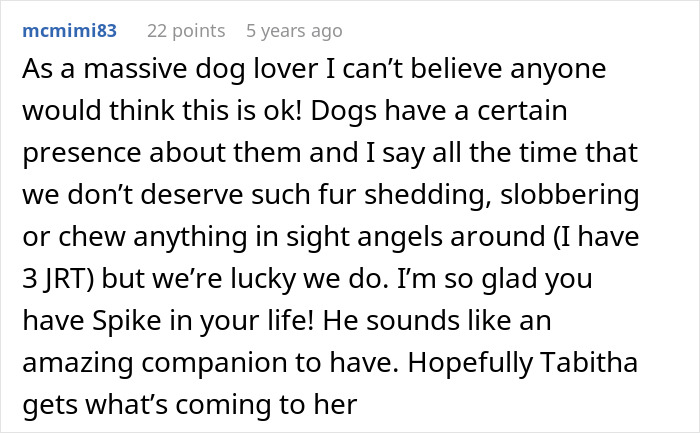Screen dimensions: 700x433
Task: Click the word Spike in the comment
Action: pos(126,321)
